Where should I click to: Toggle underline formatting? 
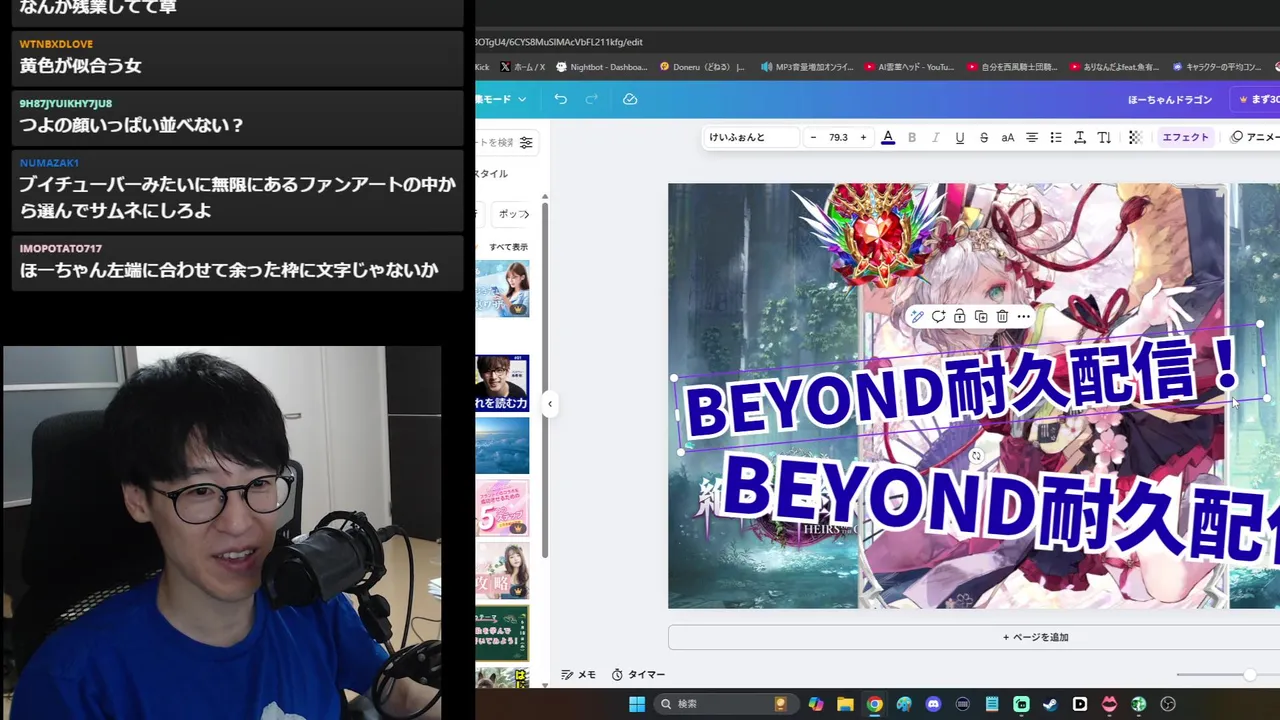(x=960, y=137)
